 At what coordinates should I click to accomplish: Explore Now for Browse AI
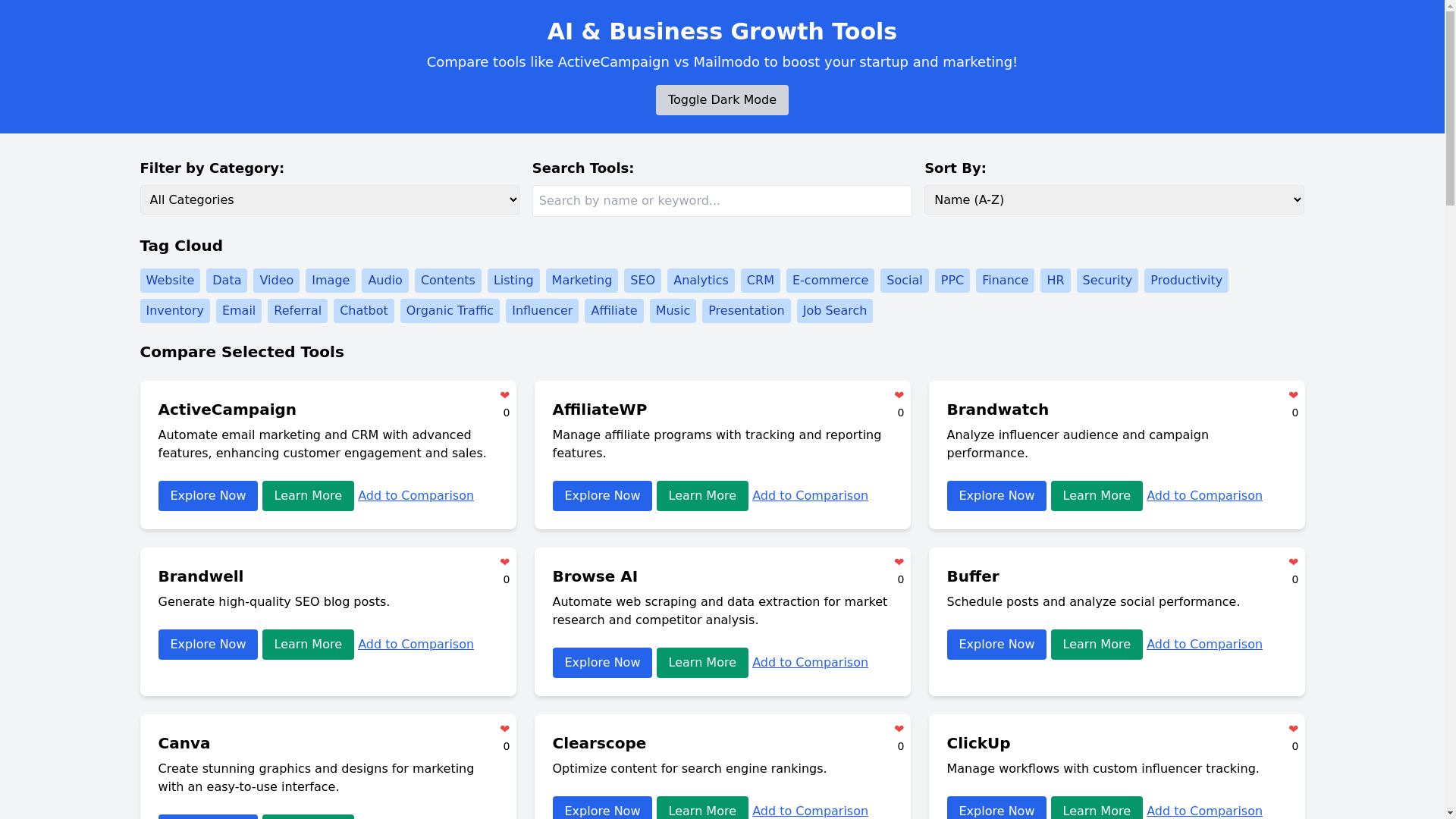pos(602,663)
